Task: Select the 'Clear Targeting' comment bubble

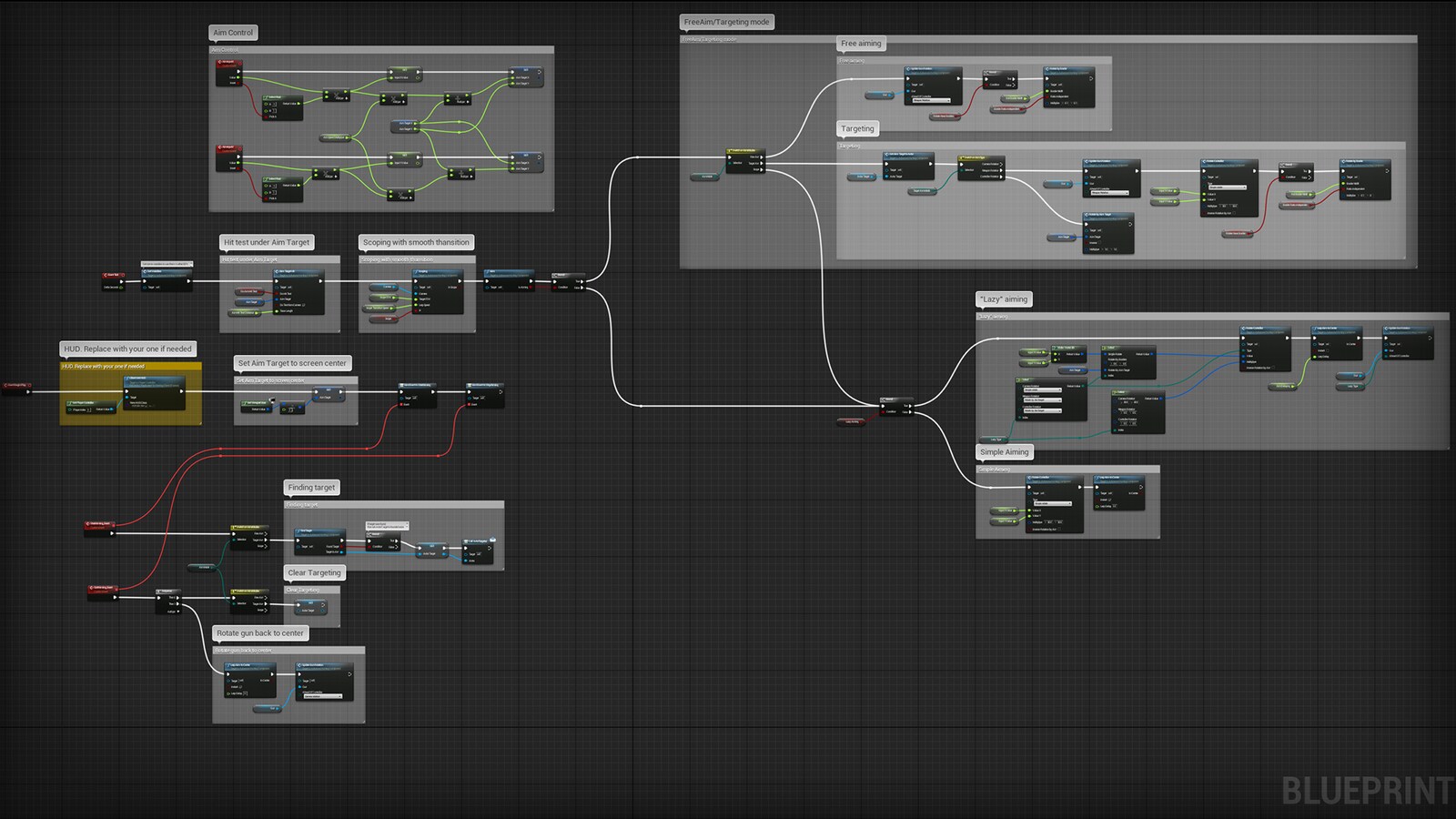Action: tap(314, 573)
